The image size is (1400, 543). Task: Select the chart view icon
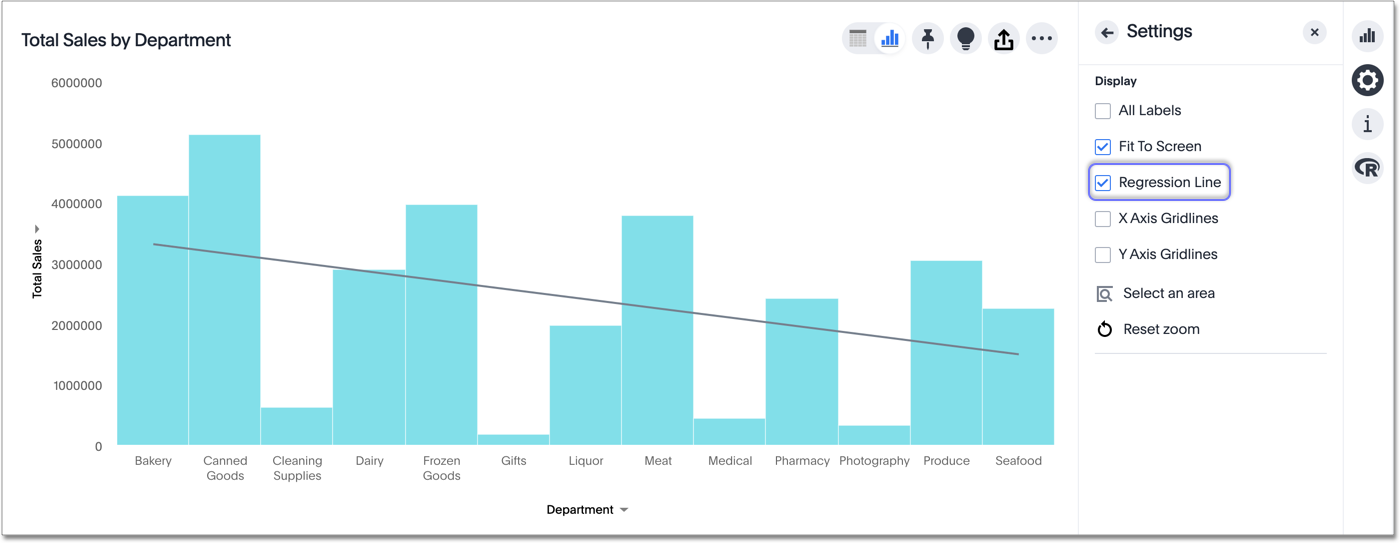[889, 39]
